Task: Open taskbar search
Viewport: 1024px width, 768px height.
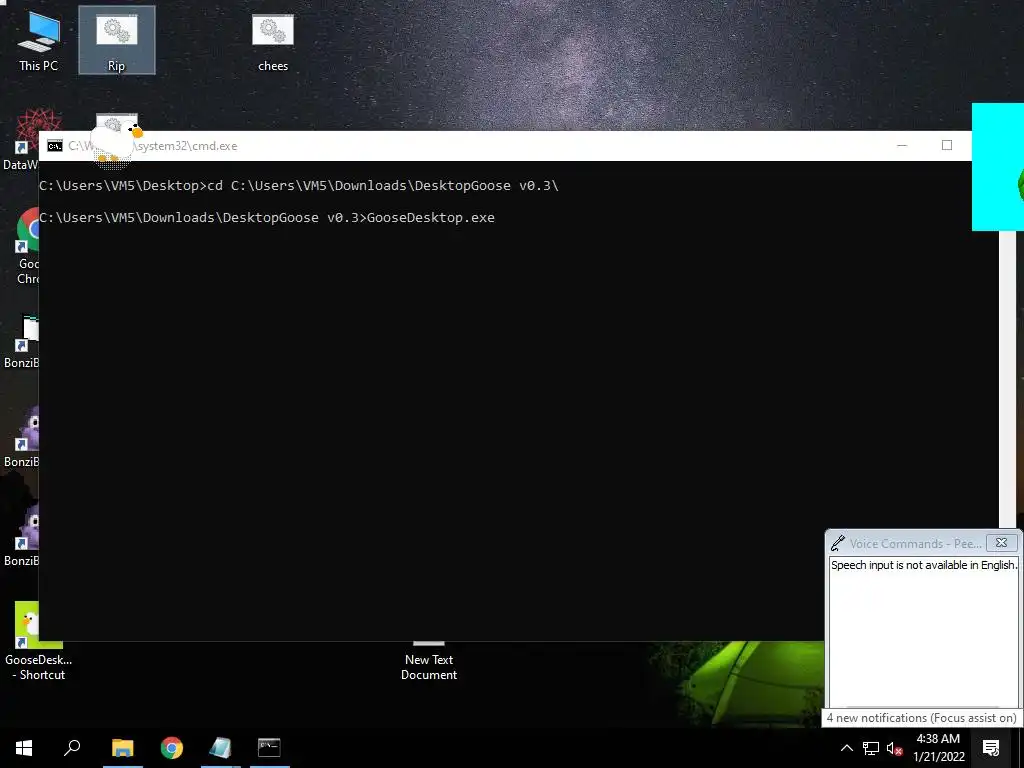Action: [72, 748]
